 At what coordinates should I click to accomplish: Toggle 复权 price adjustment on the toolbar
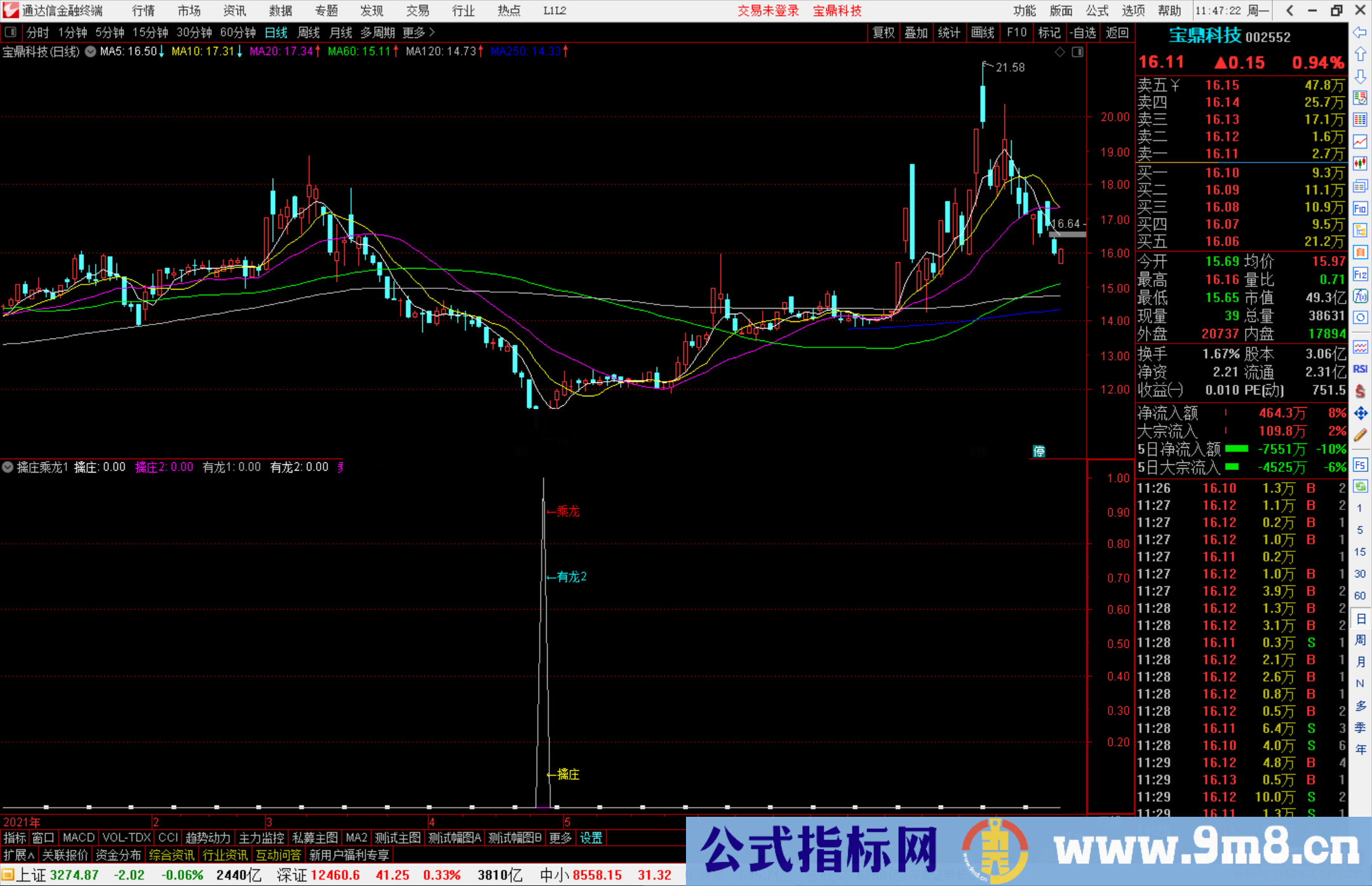pyautogui.click(x=883, y=32)
